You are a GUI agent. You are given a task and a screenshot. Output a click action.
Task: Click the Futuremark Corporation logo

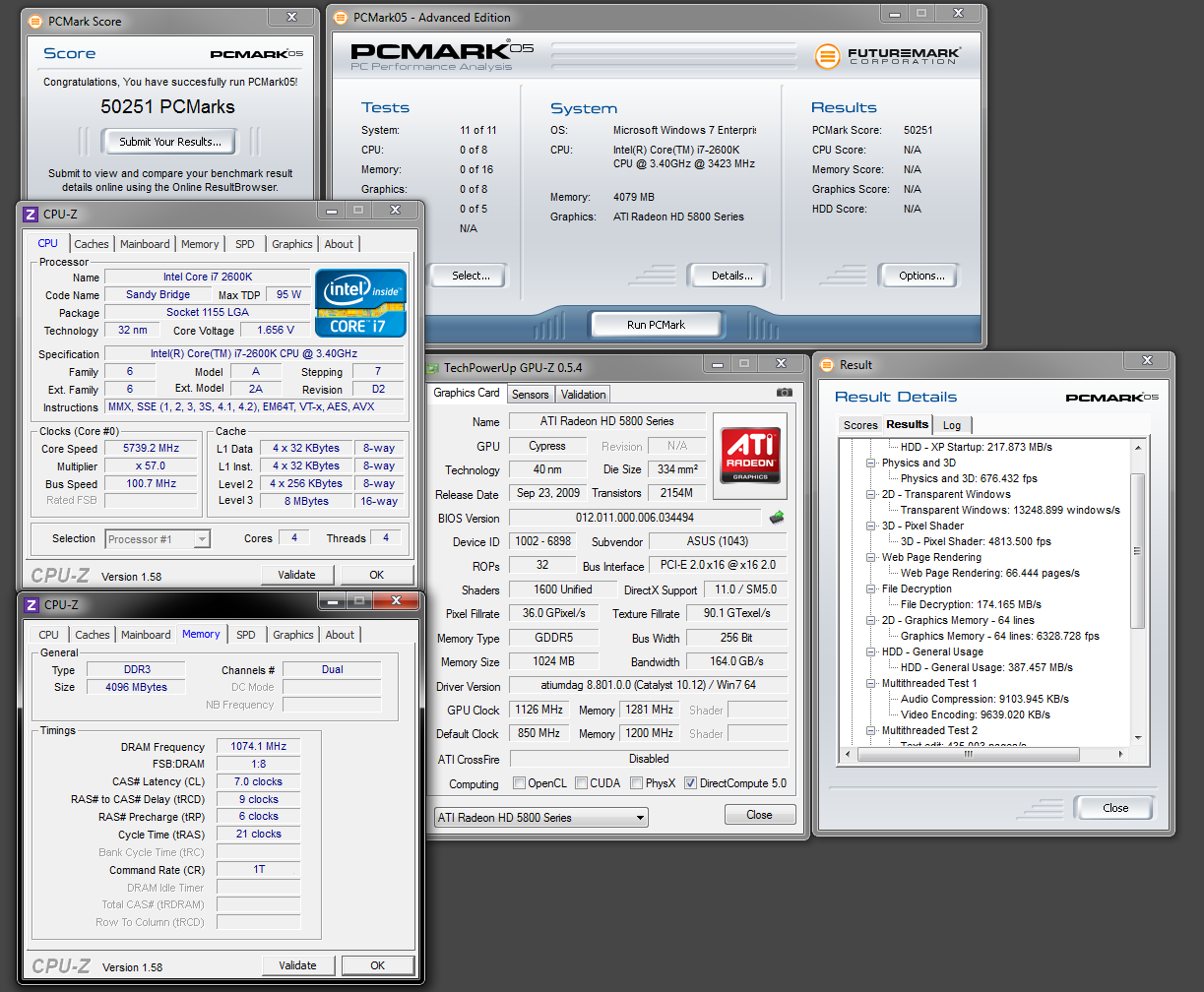tap(888, 56)
